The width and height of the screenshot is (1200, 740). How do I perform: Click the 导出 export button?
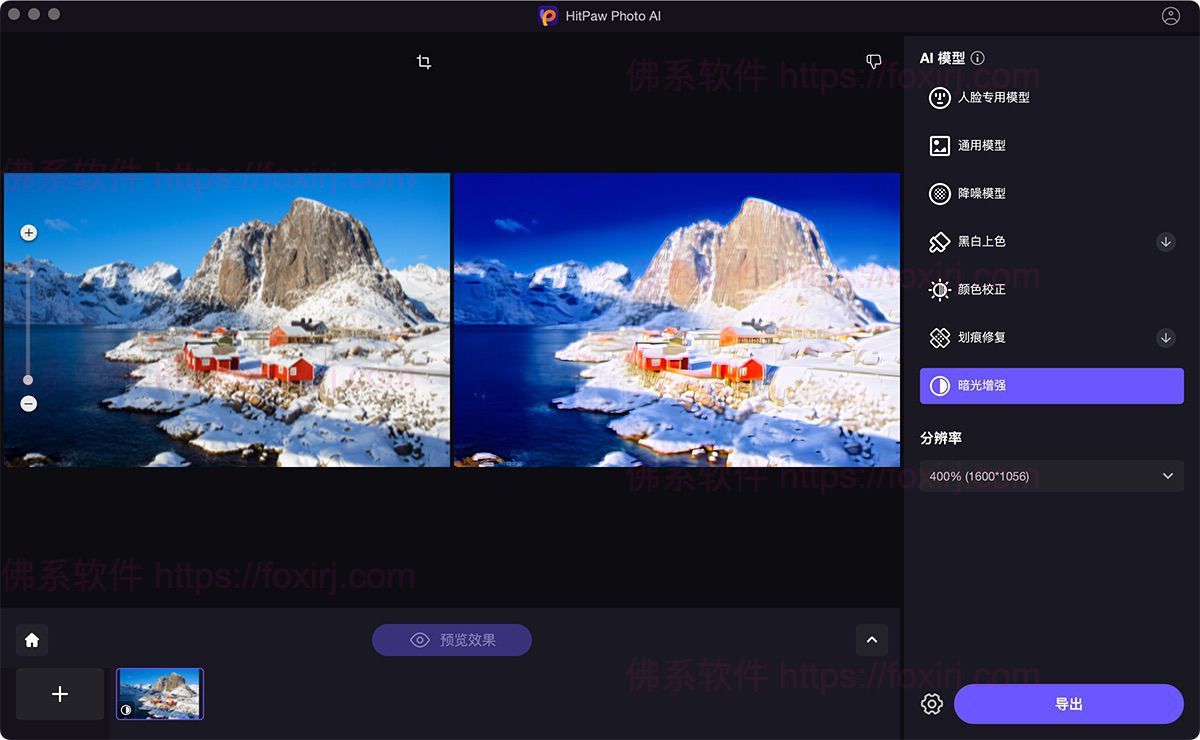[x=1068, y=704]
